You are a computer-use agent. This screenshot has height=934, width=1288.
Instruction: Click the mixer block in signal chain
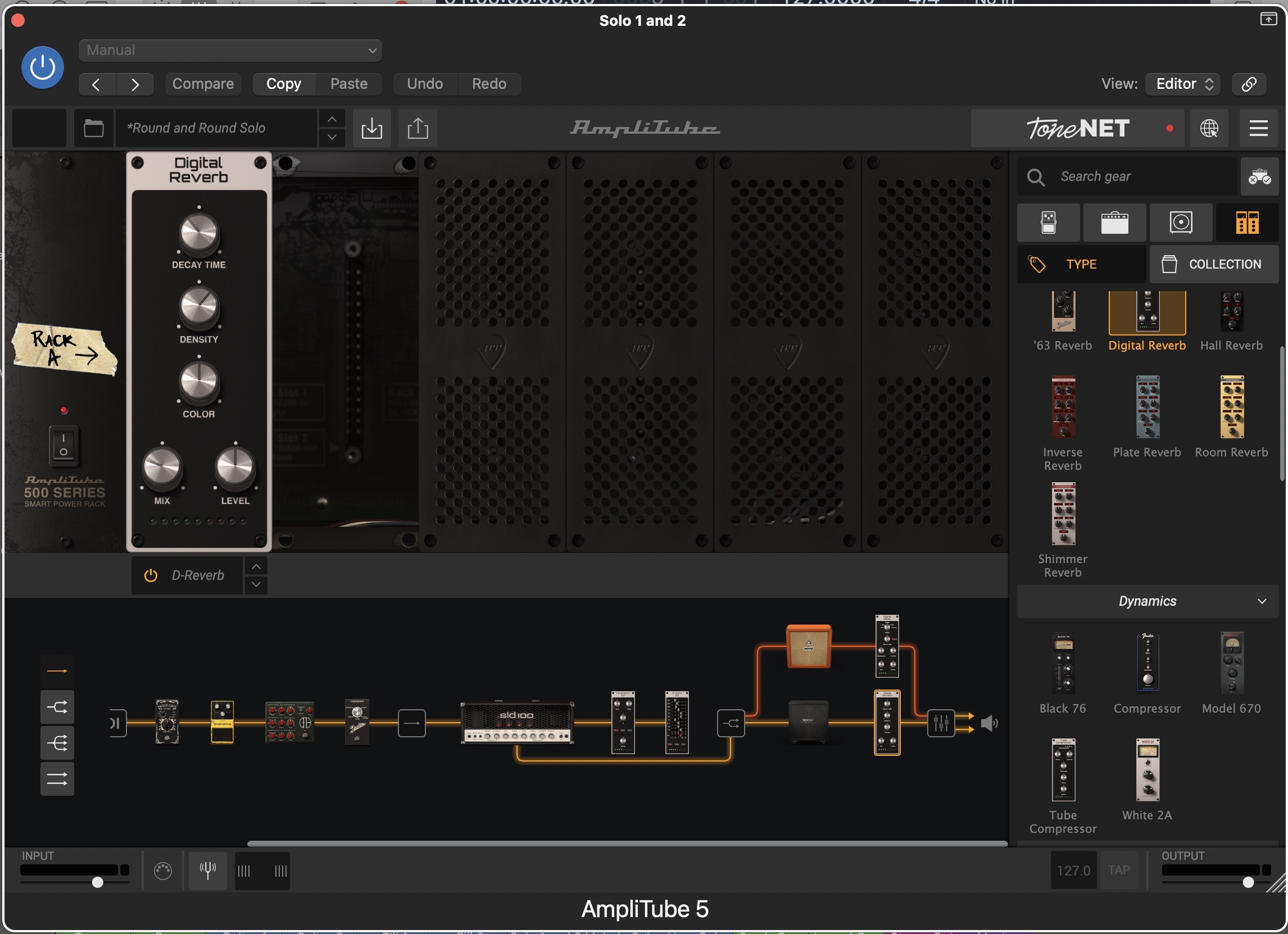click(x=941, y=723)
